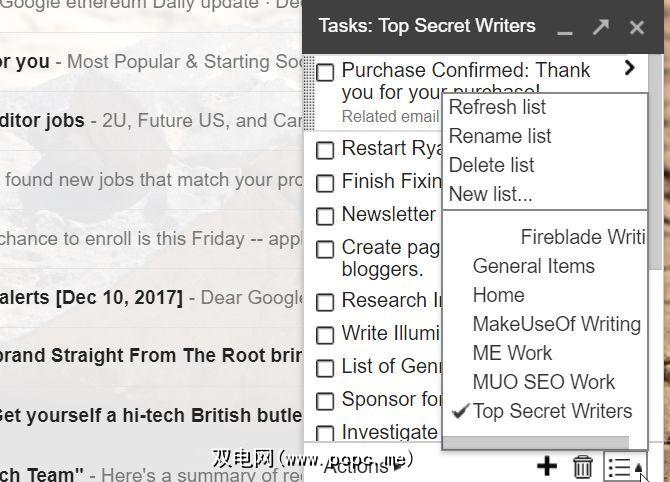The height and width of the screenshot is (482, 670).
Task: Switch to the MakeUseOf Writing list
Action: coord(556,324)
